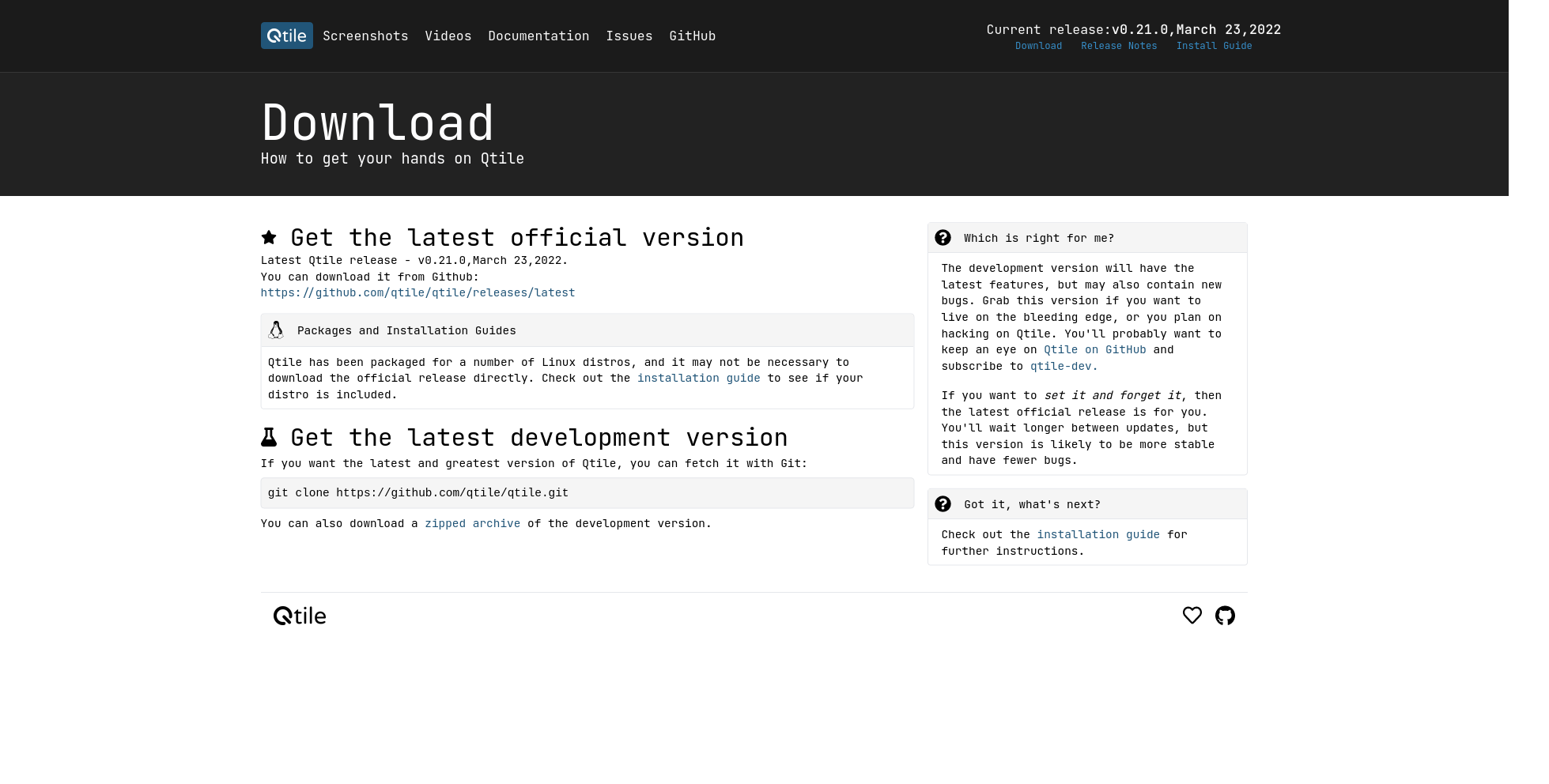
Task: Click the Release Notes link in the header
Action: 1119,46
